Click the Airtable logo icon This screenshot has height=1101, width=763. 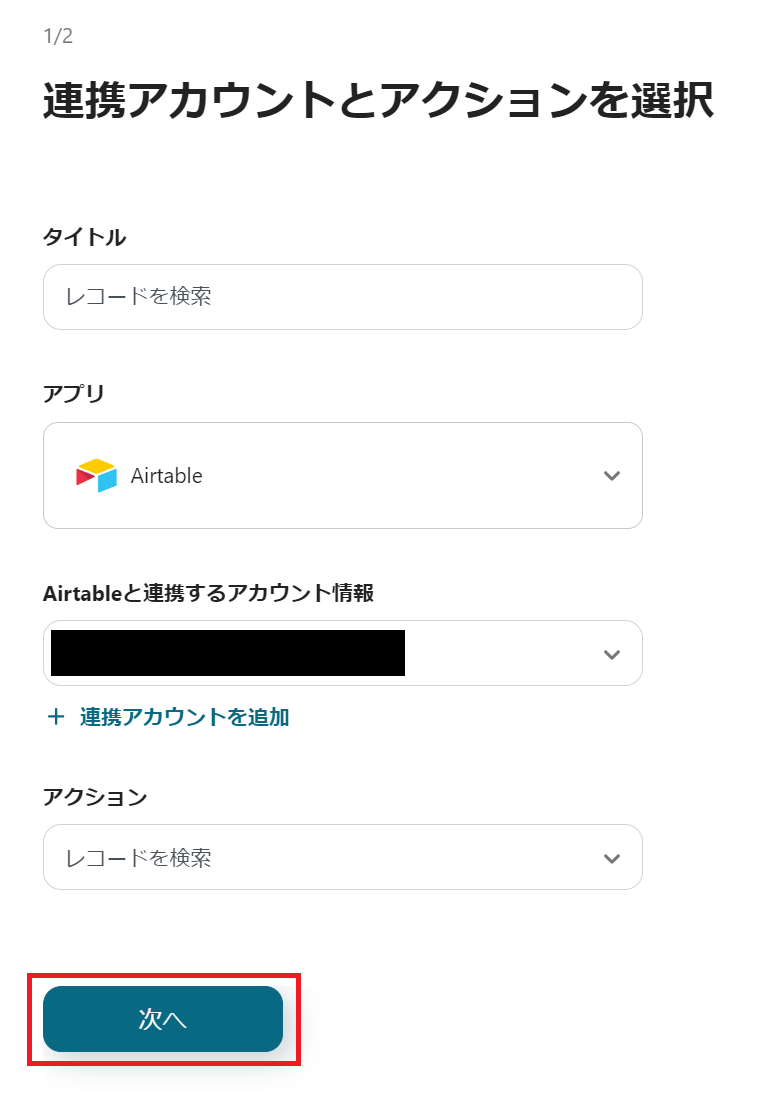coord(96,475)
